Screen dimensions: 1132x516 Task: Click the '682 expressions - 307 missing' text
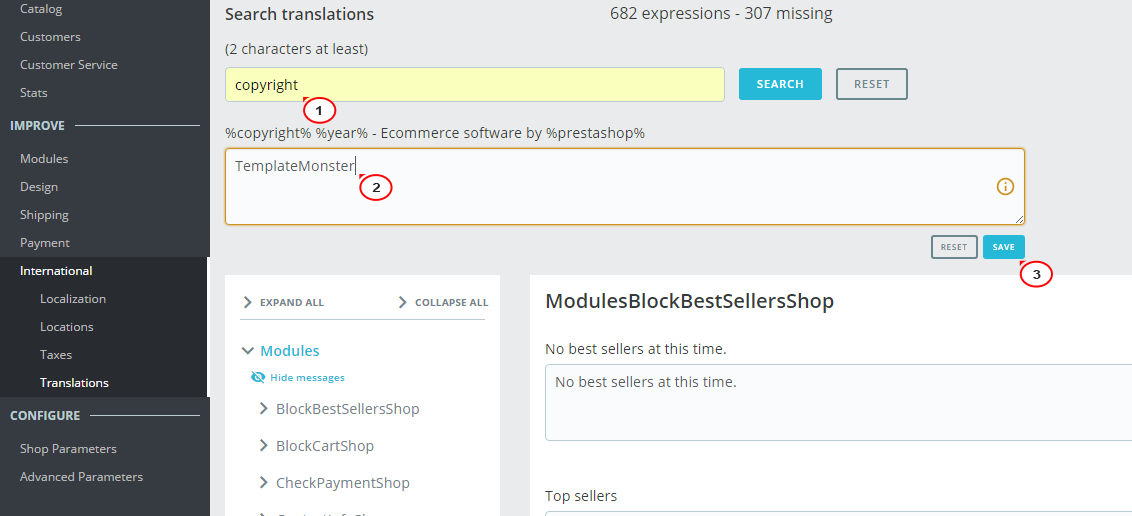click(x=721, y=14)
